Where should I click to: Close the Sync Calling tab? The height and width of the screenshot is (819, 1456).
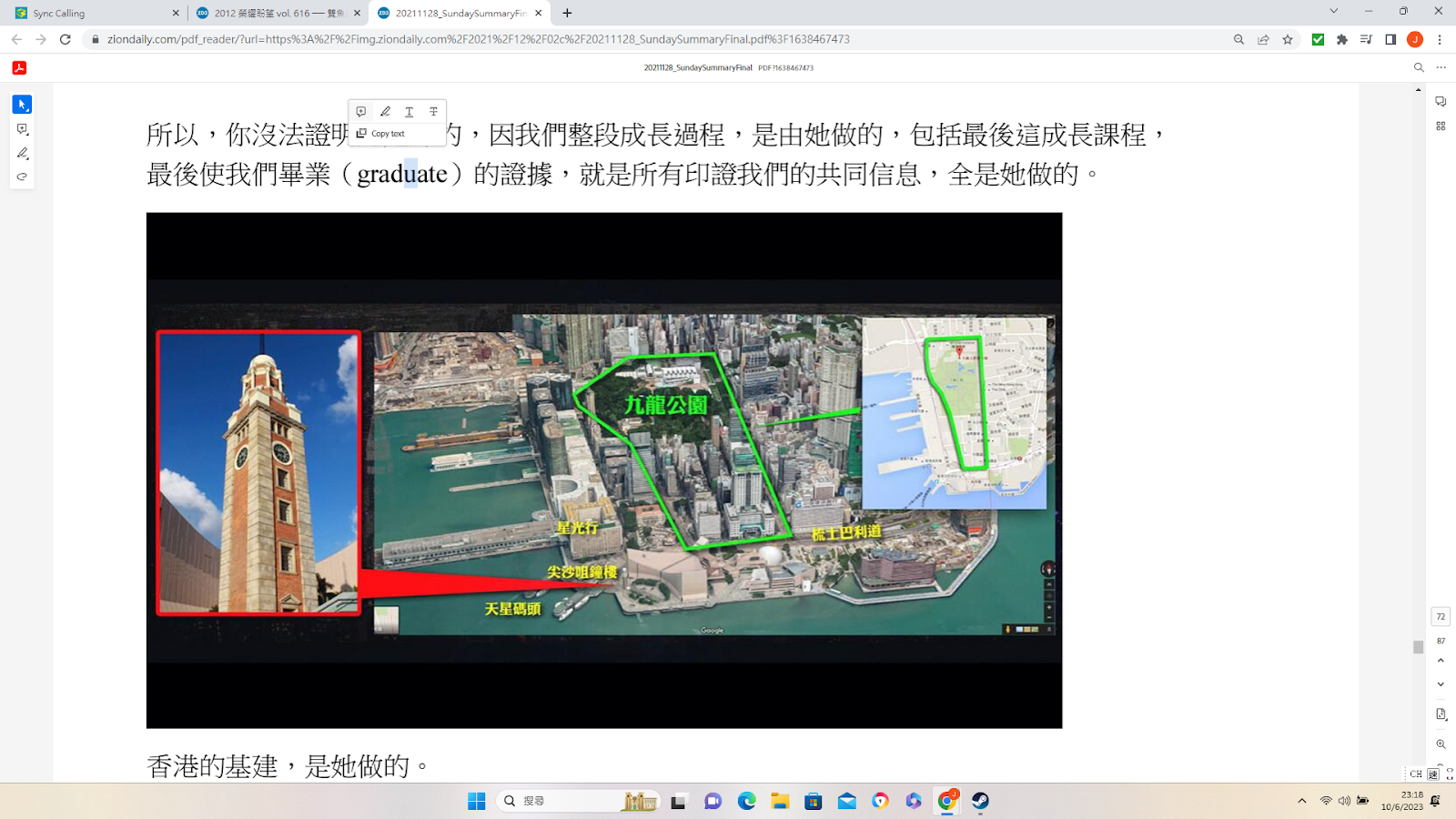(x=176, y=13)
